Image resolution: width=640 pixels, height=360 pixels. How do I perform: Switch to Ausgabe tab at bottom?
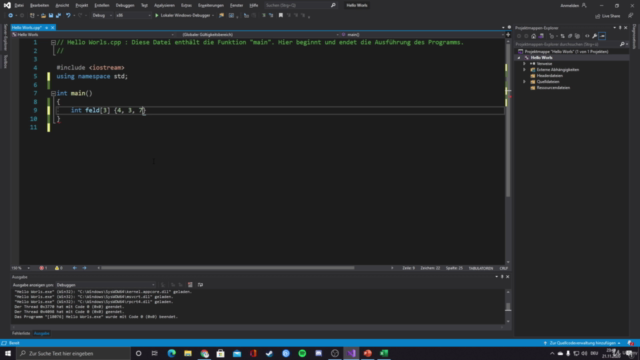click(42, 333)
